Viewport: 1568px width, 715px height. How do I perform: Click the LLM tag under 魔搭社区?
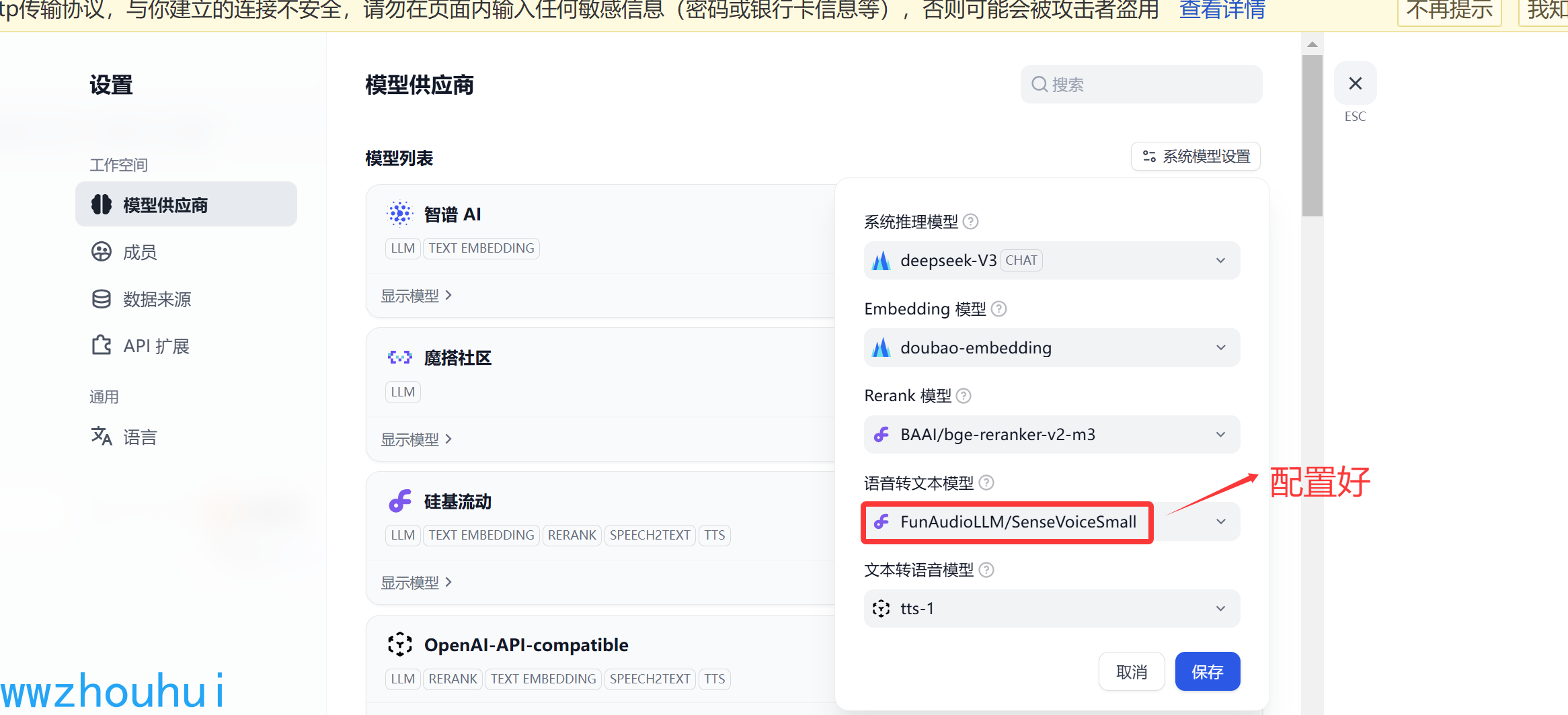[x=403, y=392]
